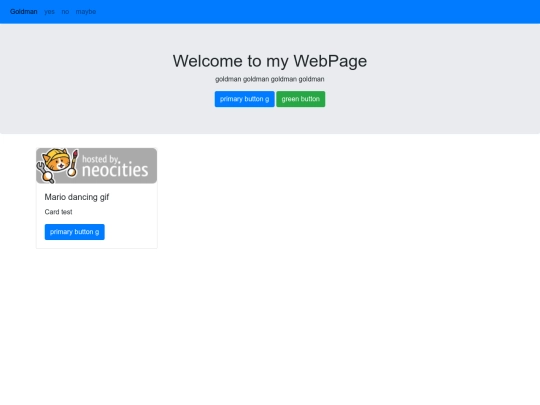This screenshot has height=405, width=540.
Task: Click the 'Card test' text
Action: pos(59,212)
